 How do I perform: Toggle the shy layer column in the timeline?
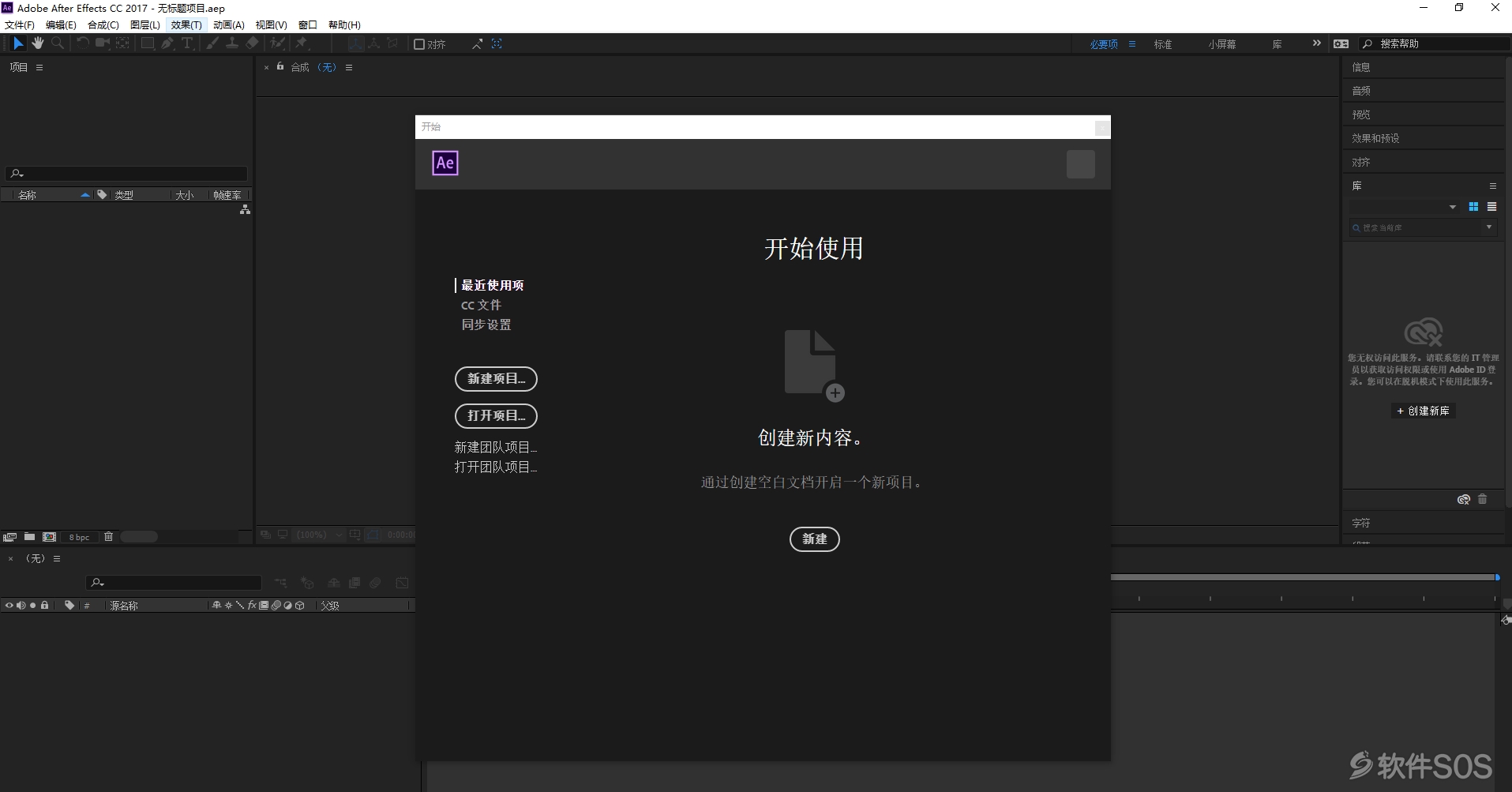point(216,606)
